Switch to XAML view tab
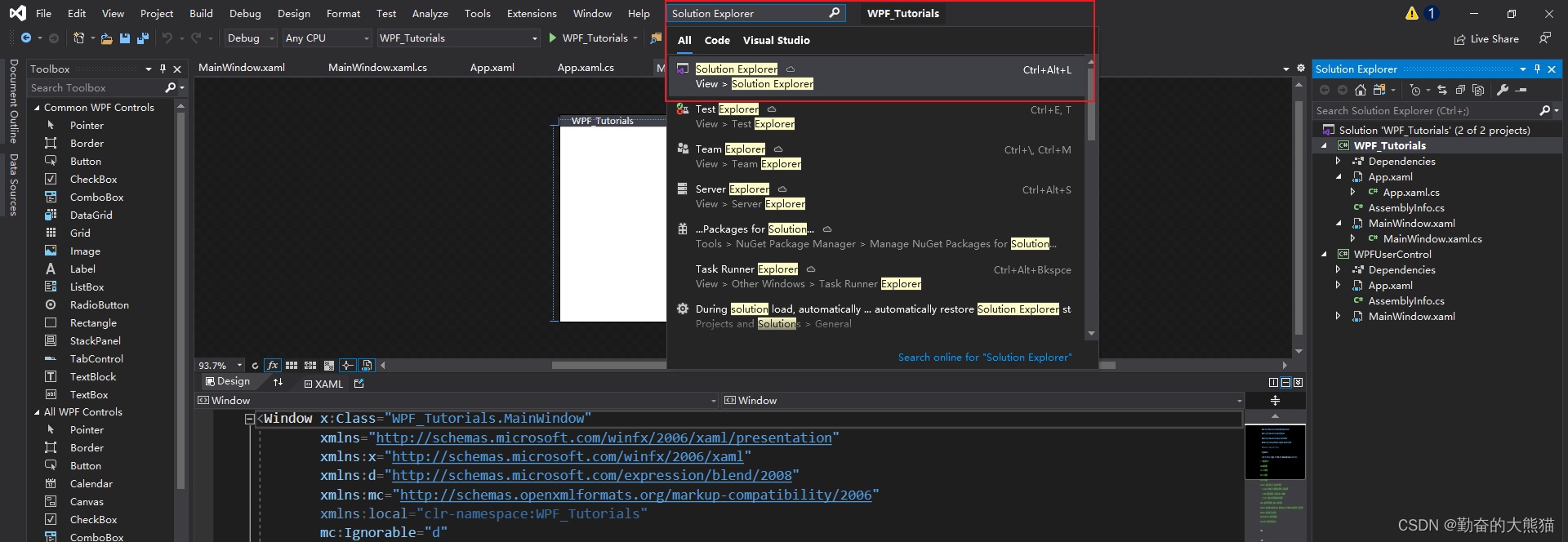This screenshot has width=1568, height=542. coord(323,384)
